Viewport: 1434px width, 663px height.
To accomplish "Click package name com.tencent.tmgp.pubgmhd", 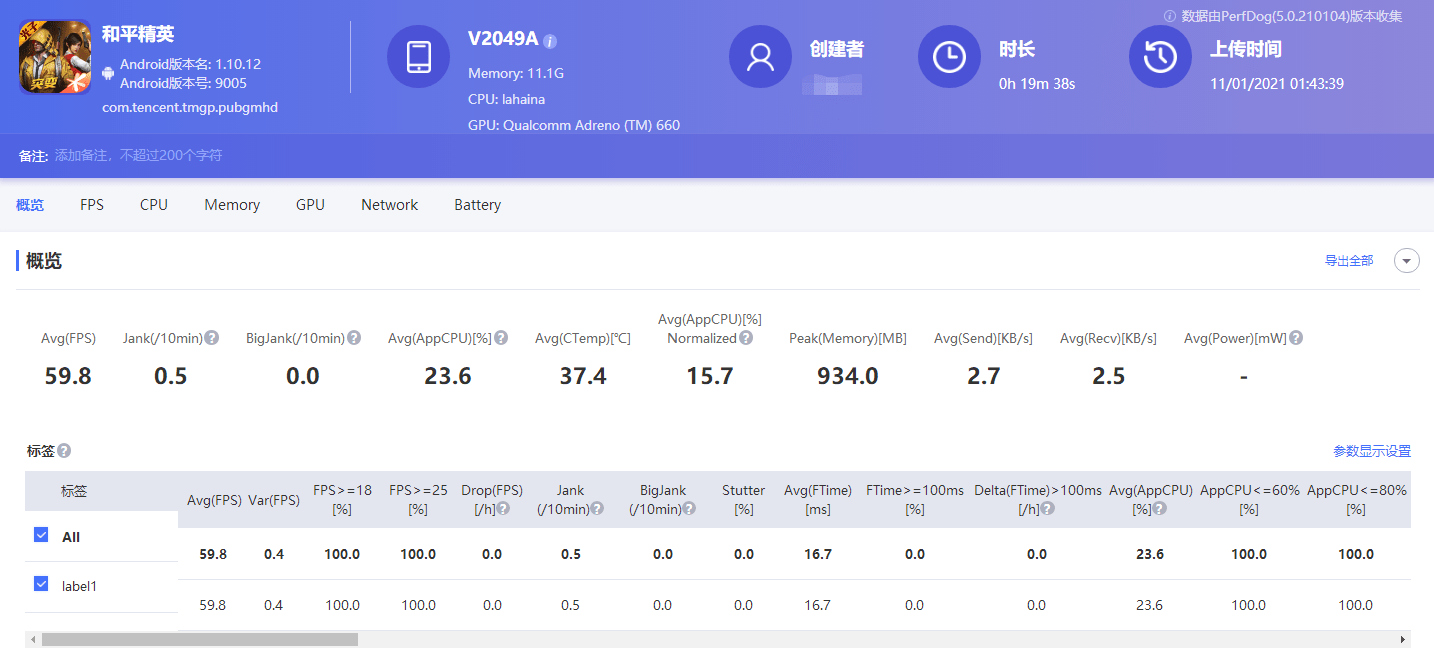I will [190, 107].
